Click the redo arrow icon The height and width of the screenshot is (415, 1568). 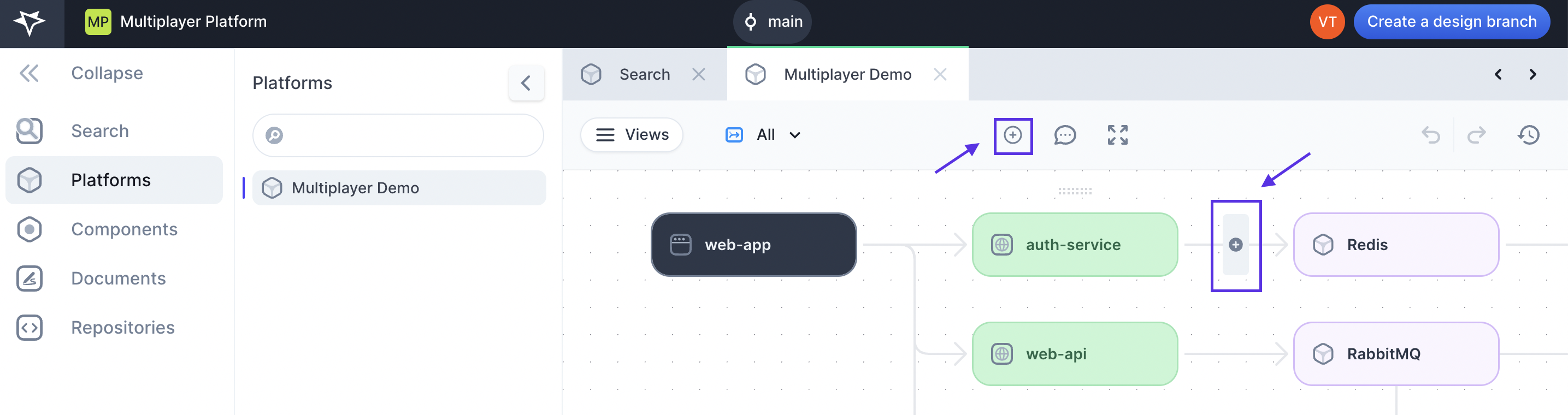click(1476, 135)
